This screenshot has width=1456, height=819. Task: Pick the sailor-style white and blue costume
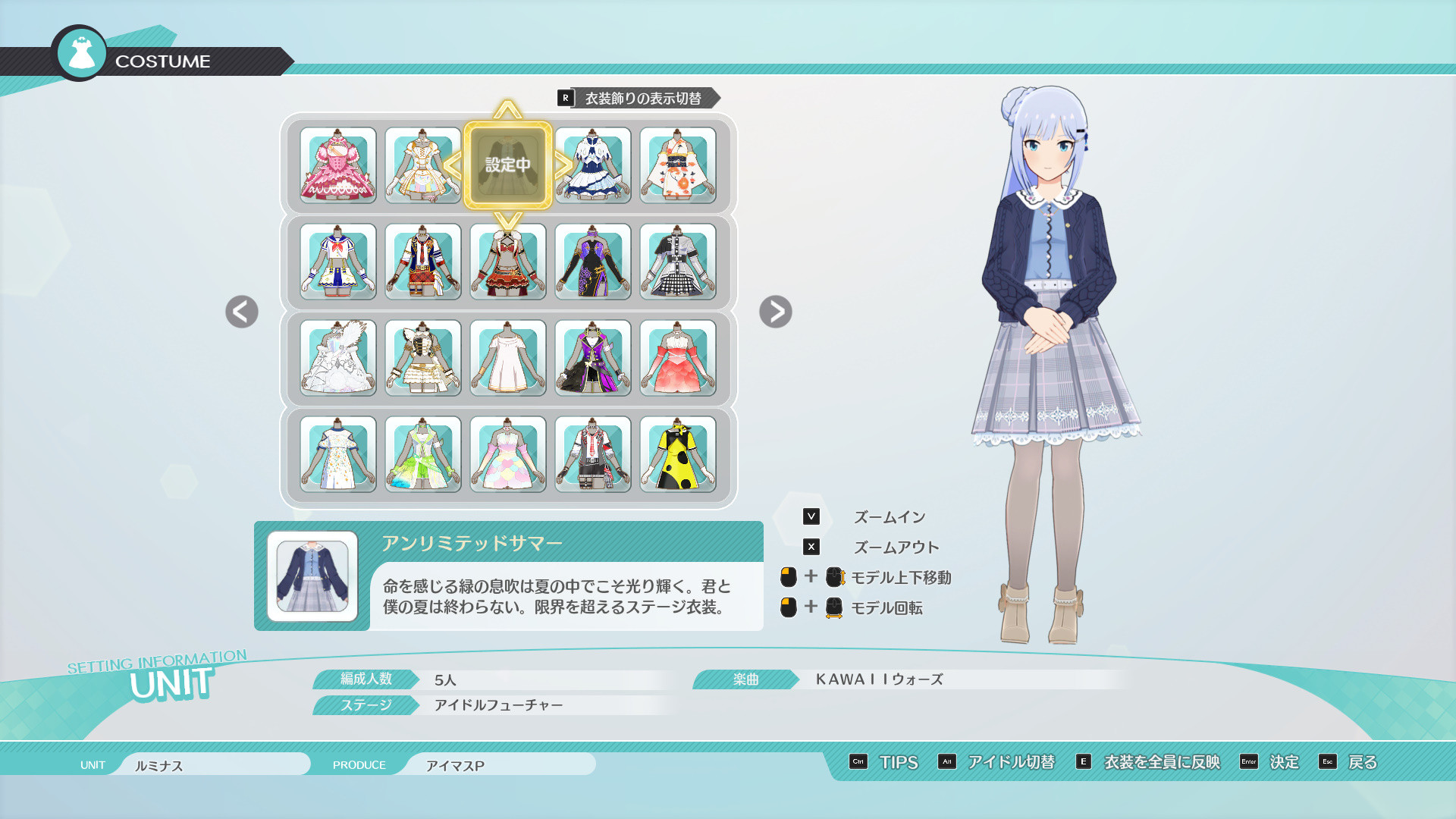[337, 262]
